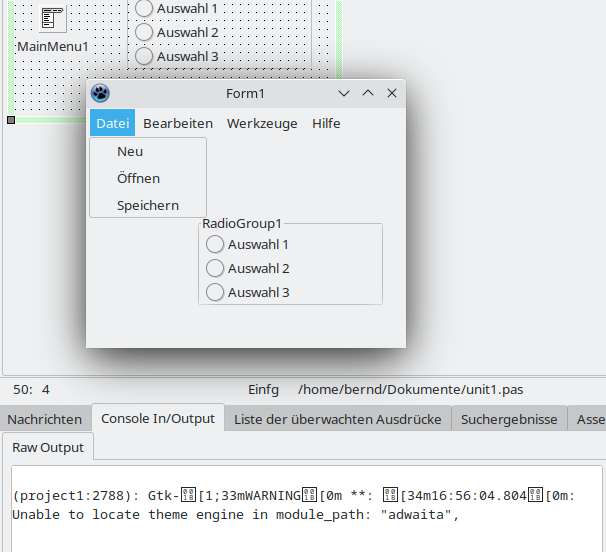
Task: Select Auswahl 1 in Form1's RadioGroup1
Action: coord(215,244)
